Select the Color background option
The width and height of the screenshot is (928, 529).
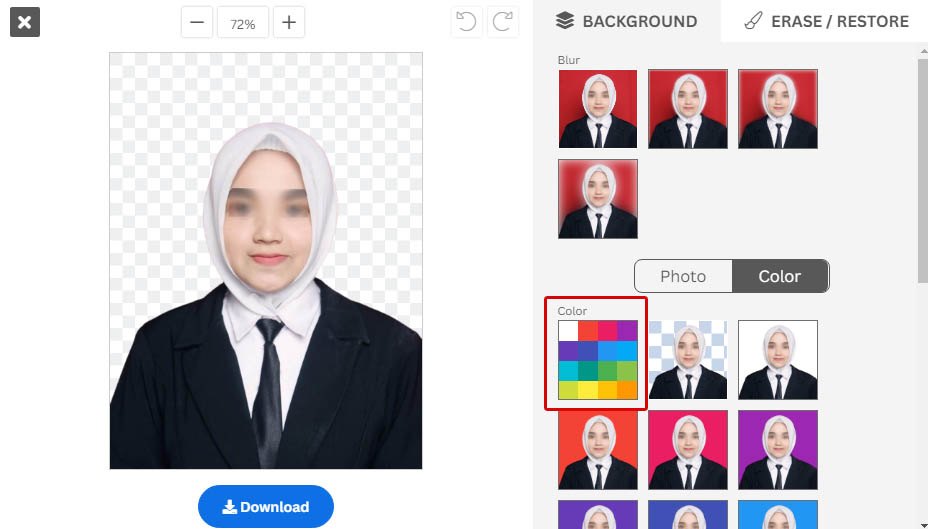pos(780,276)
